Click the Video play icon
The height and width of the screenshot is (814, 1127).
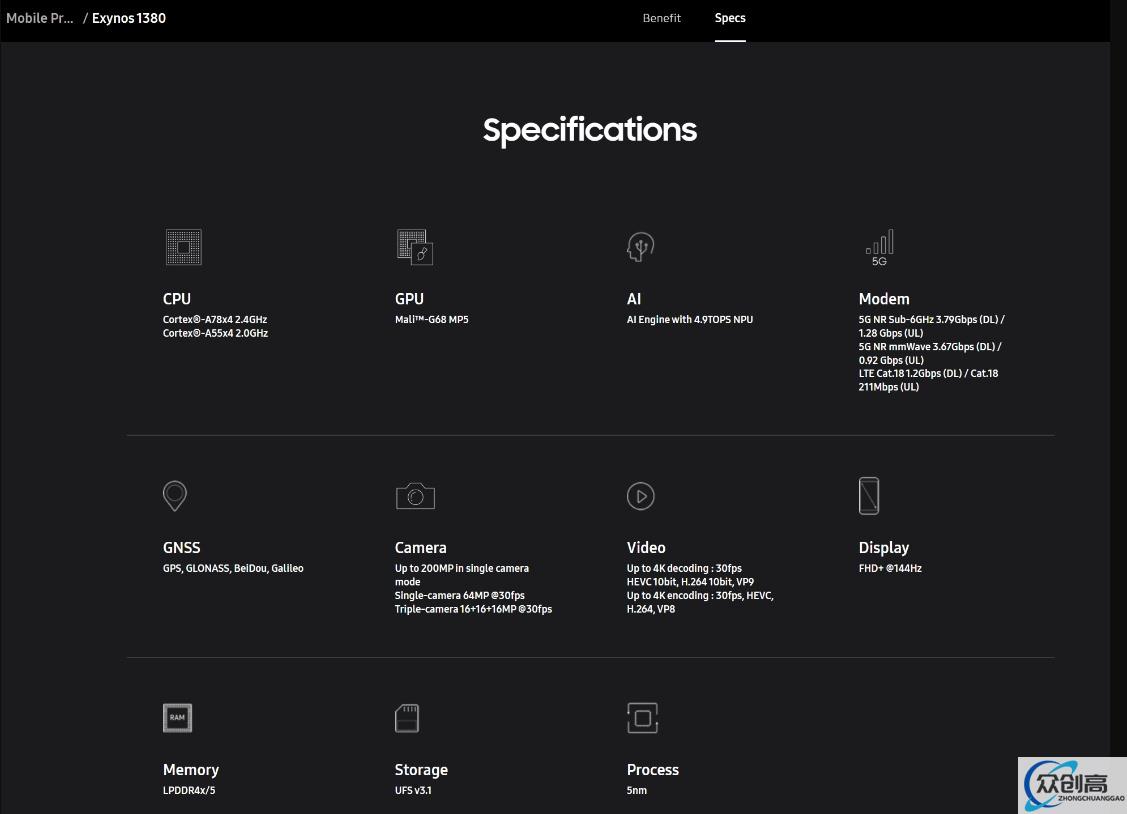pyautogui.click(x=640, y=496)
